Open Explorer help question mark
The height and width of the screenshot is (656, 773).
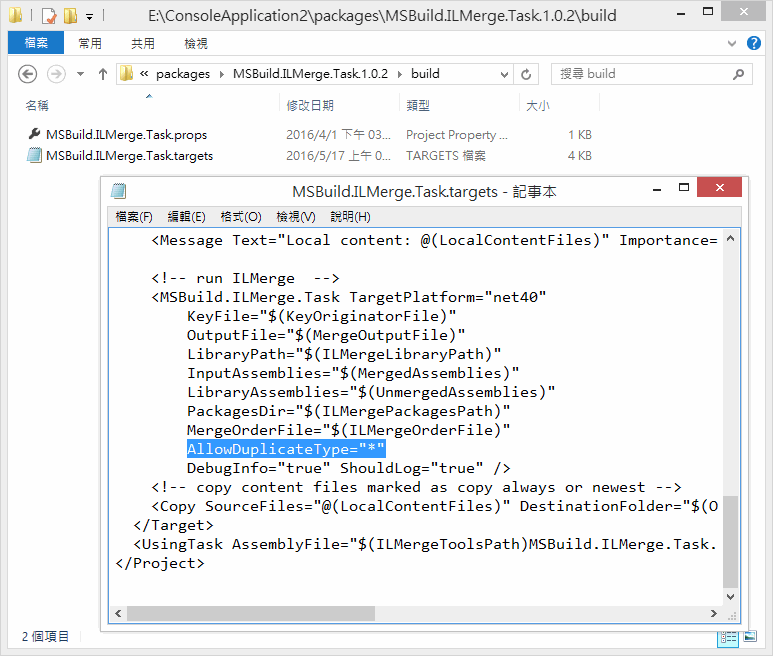(x=753, y=43)
